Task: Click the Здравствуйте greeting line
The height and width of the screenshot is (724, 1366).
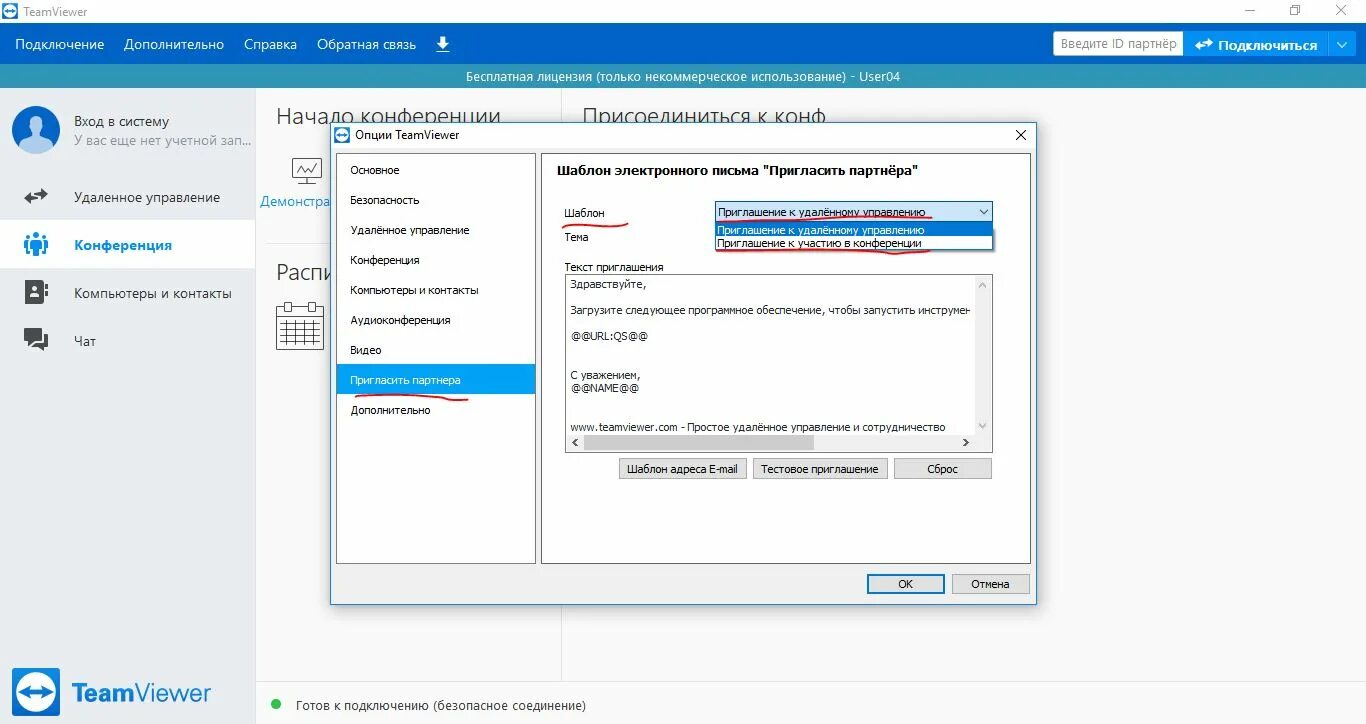Action: tap(608, 284)
